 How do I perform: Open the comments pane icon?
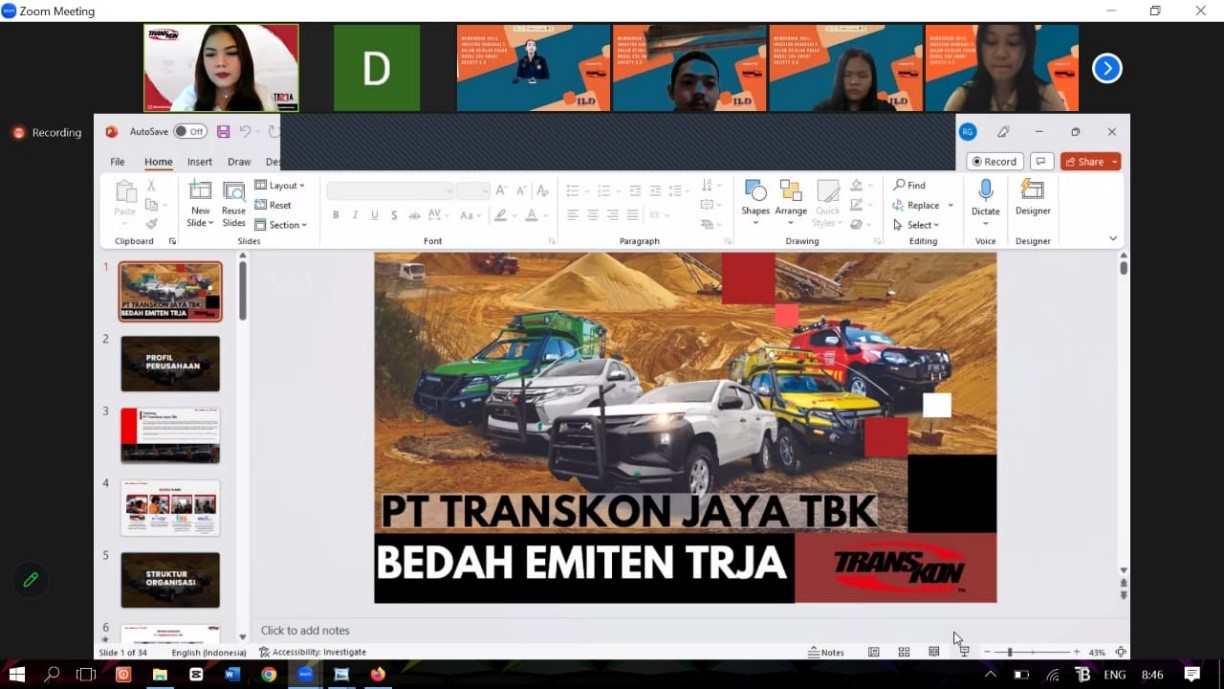(1041, 162)
